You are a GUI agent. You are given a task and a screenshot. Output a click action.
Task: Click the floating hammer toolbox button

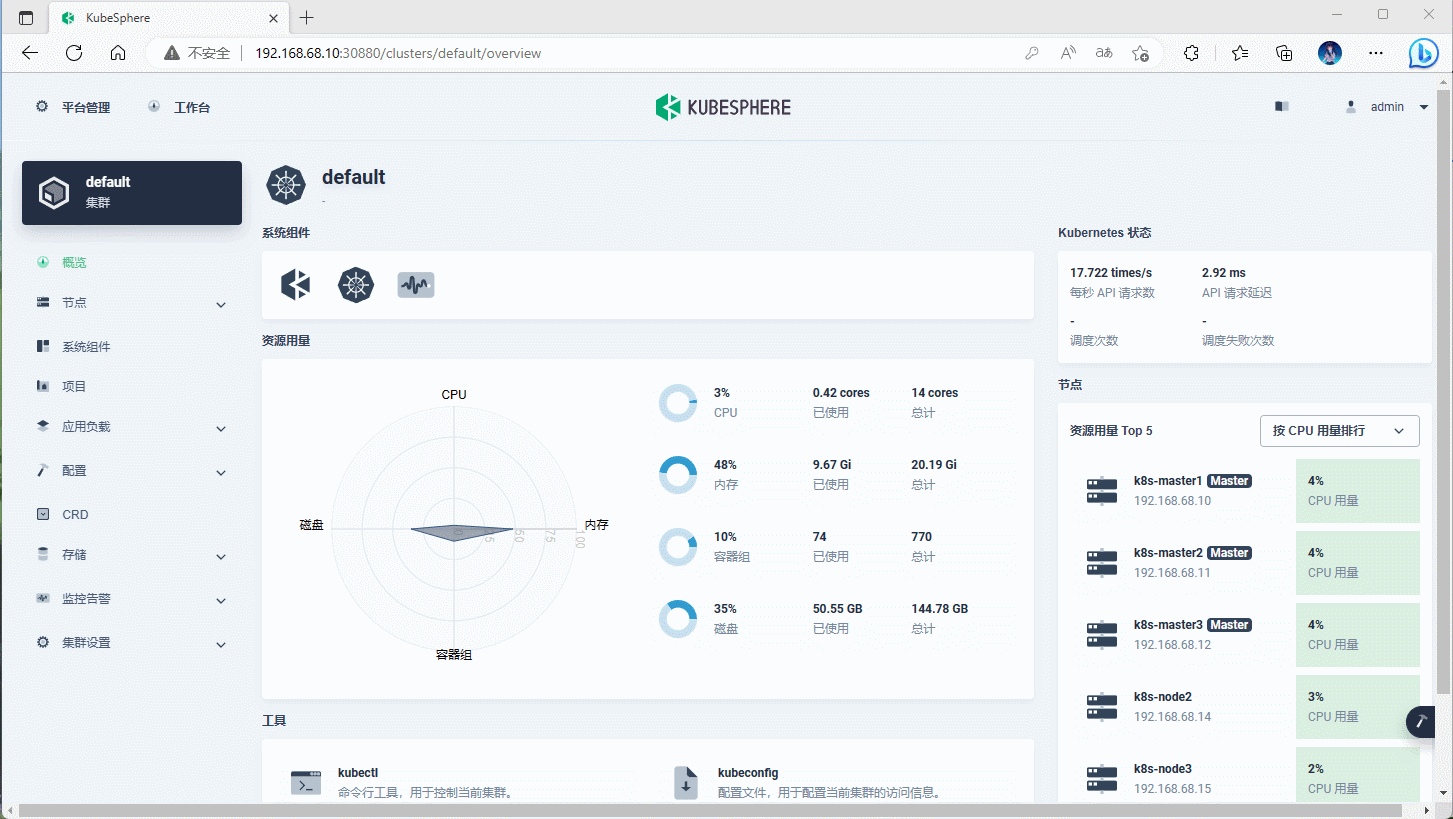click(x=1422, y=722)
